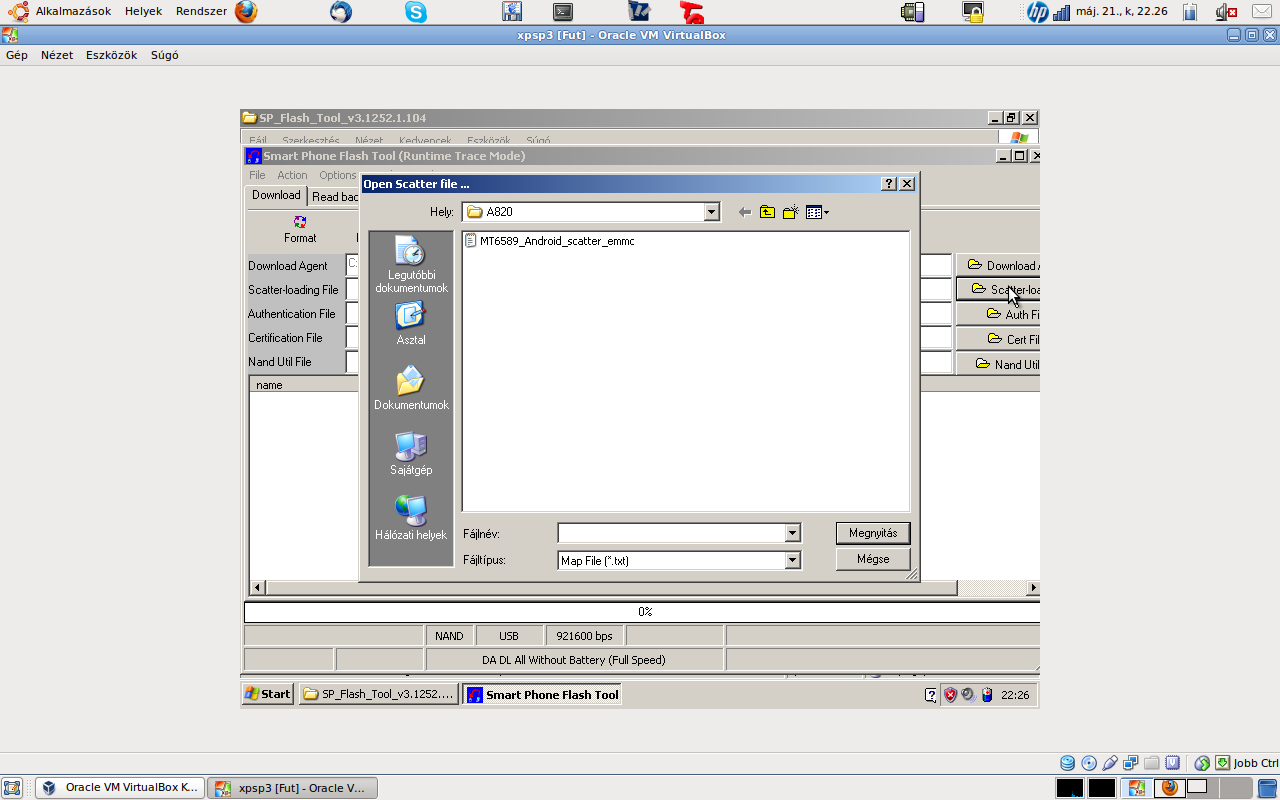Image resolution: width=1280 pixels, height=800 pixels.
Task: Open the Fájltípus file type dropdown
Action: tap(792, 561)
